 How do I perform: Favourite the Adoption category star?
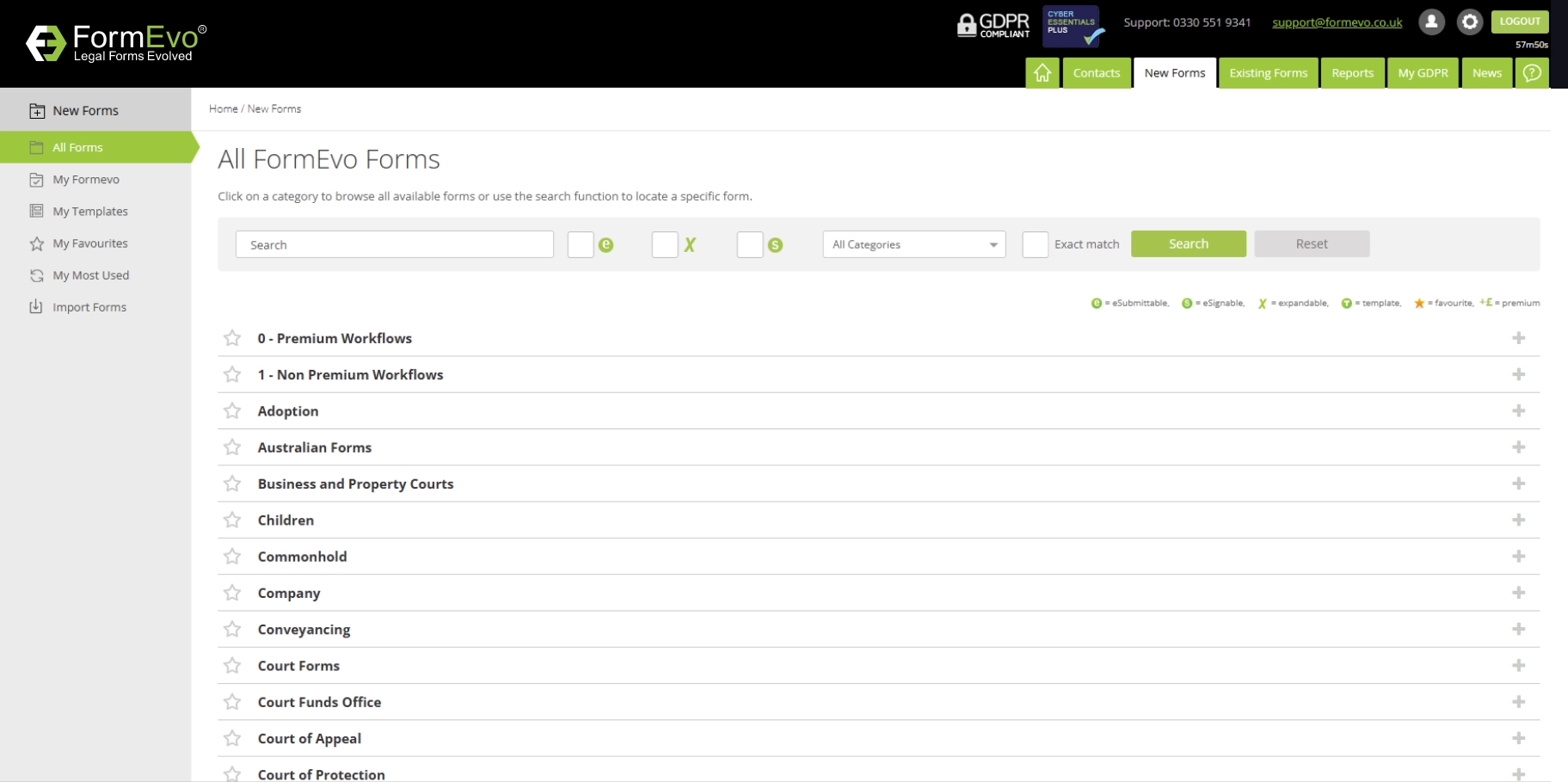[232, 411]
